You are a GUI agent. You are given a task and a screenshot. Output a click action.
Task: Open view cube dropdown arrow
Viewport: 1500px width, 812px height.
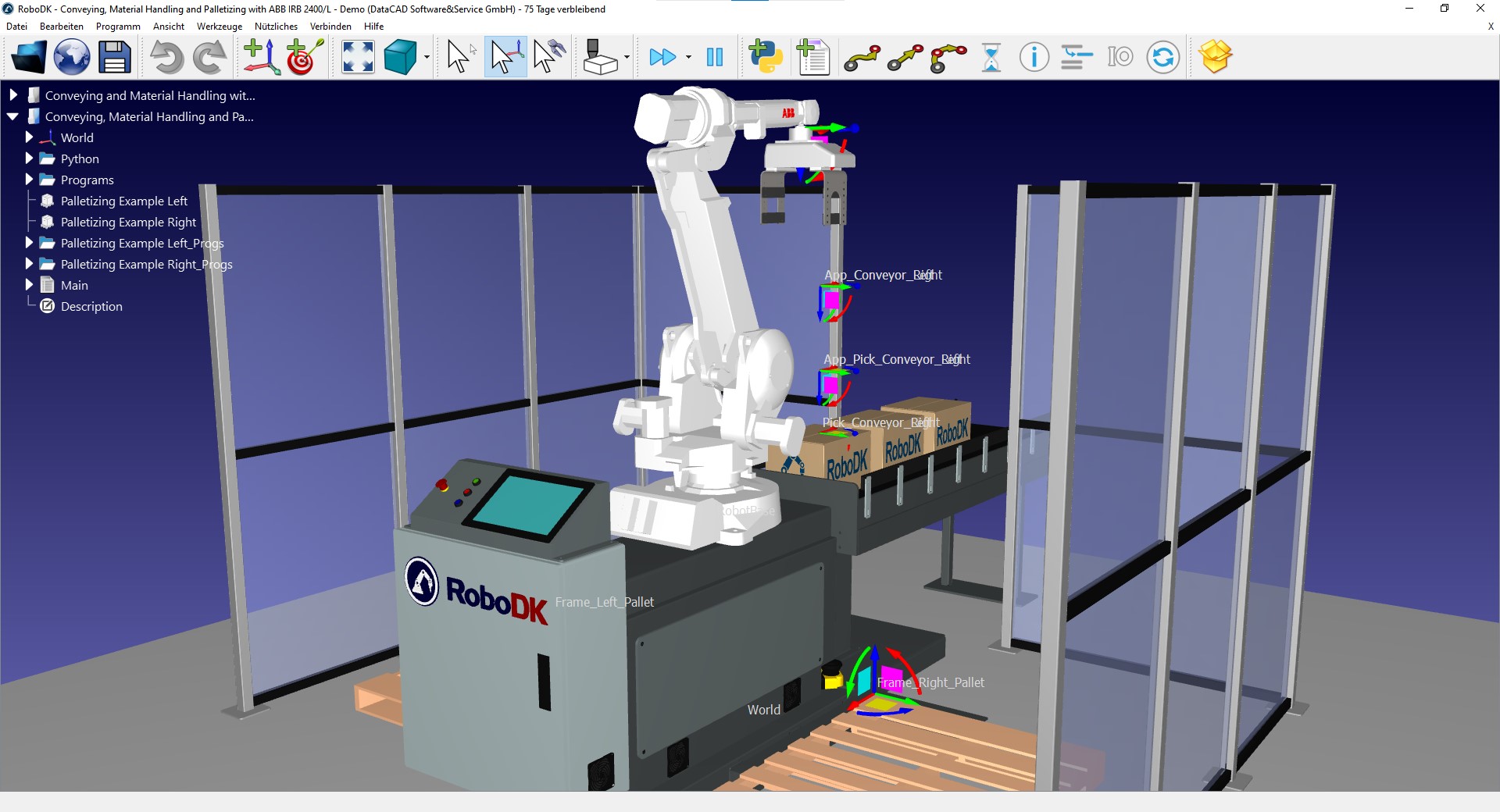tap(427, 57)
